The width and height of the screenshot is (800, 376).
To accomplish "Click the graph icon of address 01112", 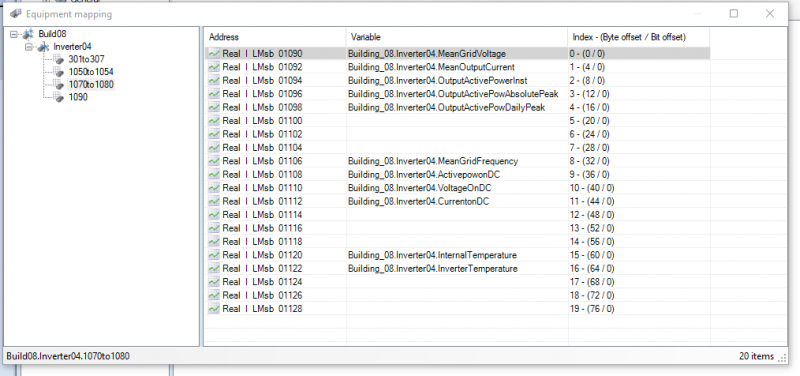I will click(x=214, y=201).
